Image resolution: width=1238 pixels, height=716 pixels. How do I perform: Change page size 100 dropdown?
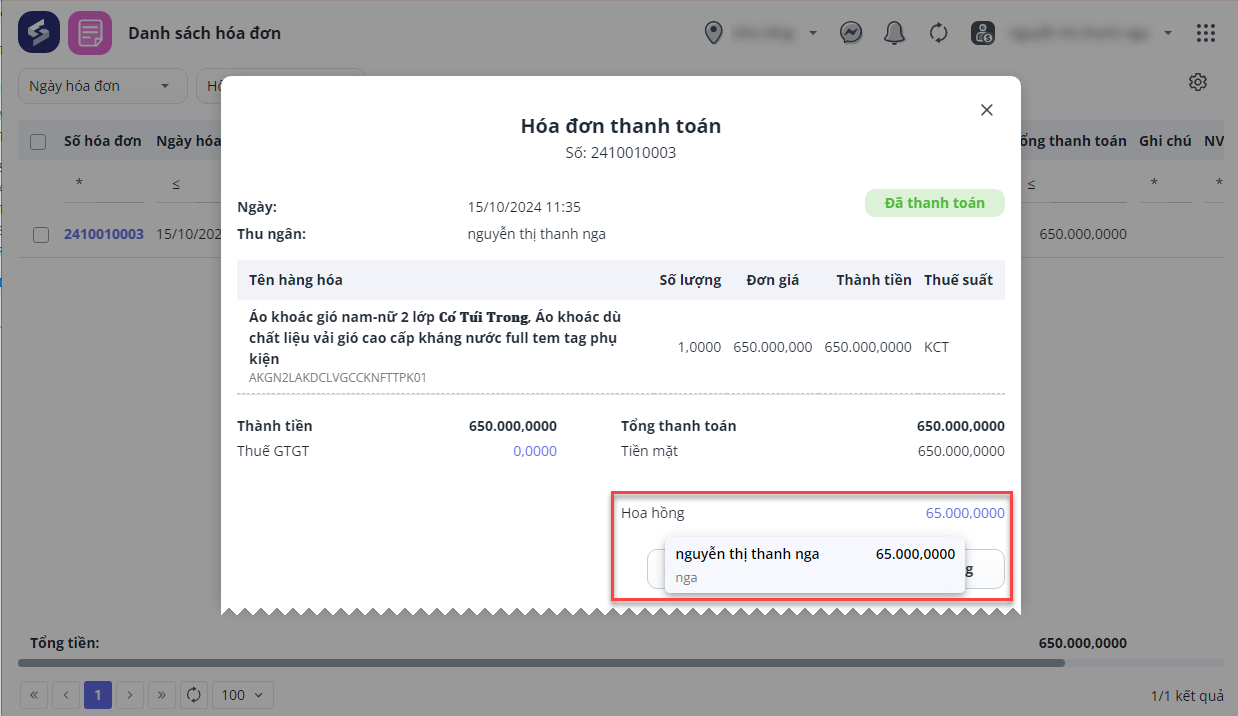tap(243, 695)
